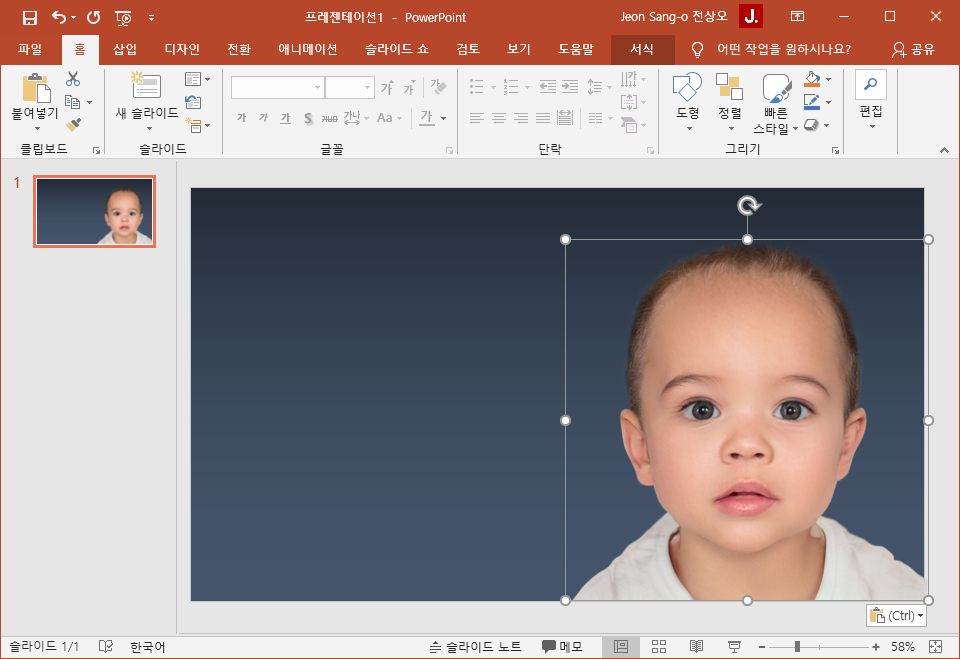Convert to SmartArt icon

coord(629,125)
